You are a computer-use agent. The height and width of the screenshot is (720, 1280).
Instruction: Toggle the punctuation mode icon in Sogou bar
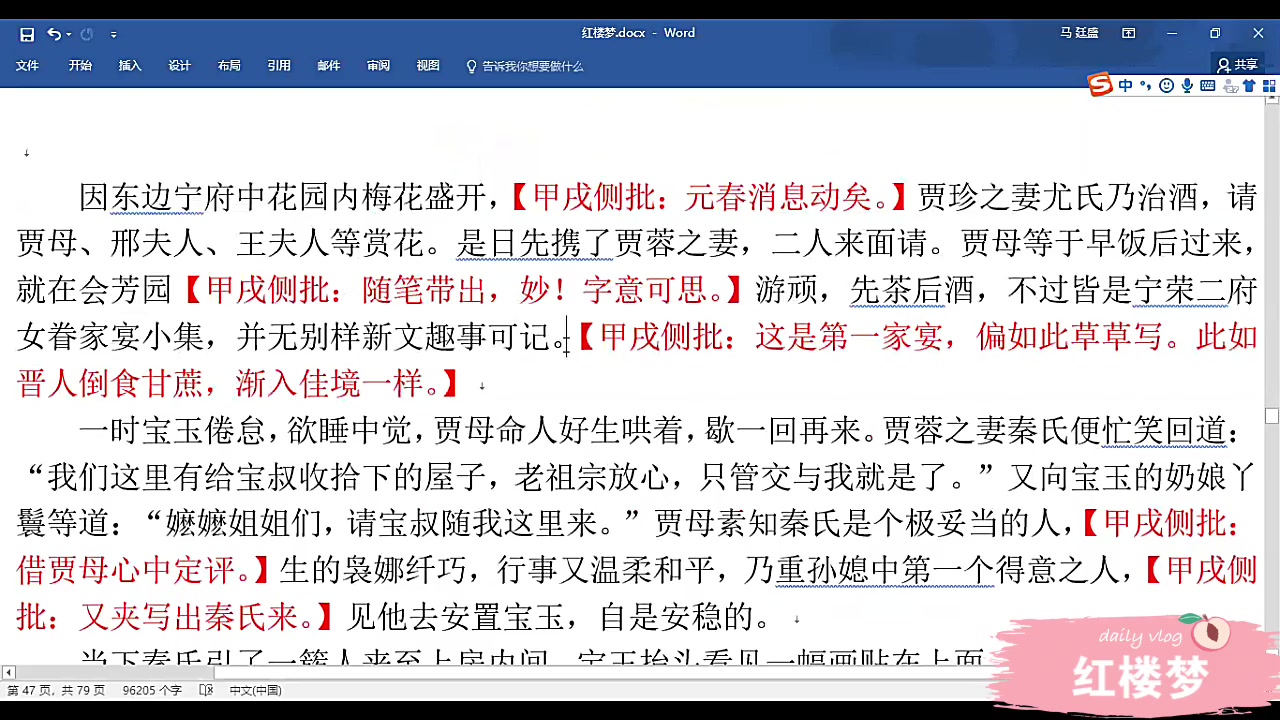click(x=1146, y=86)
